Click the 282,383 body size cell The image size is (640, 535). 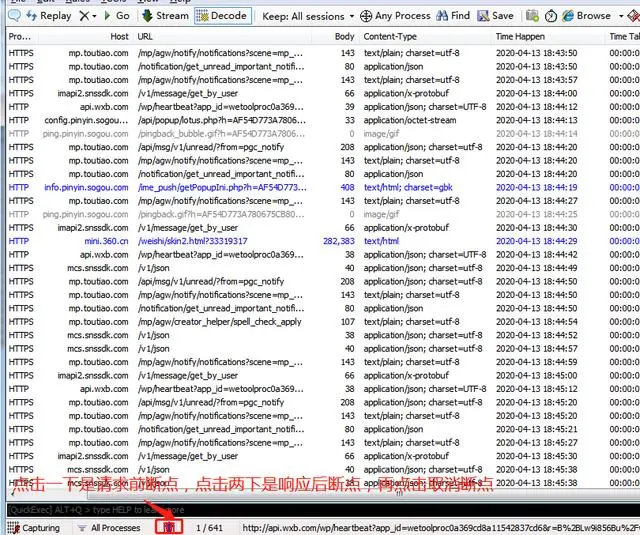pos(339,241)
